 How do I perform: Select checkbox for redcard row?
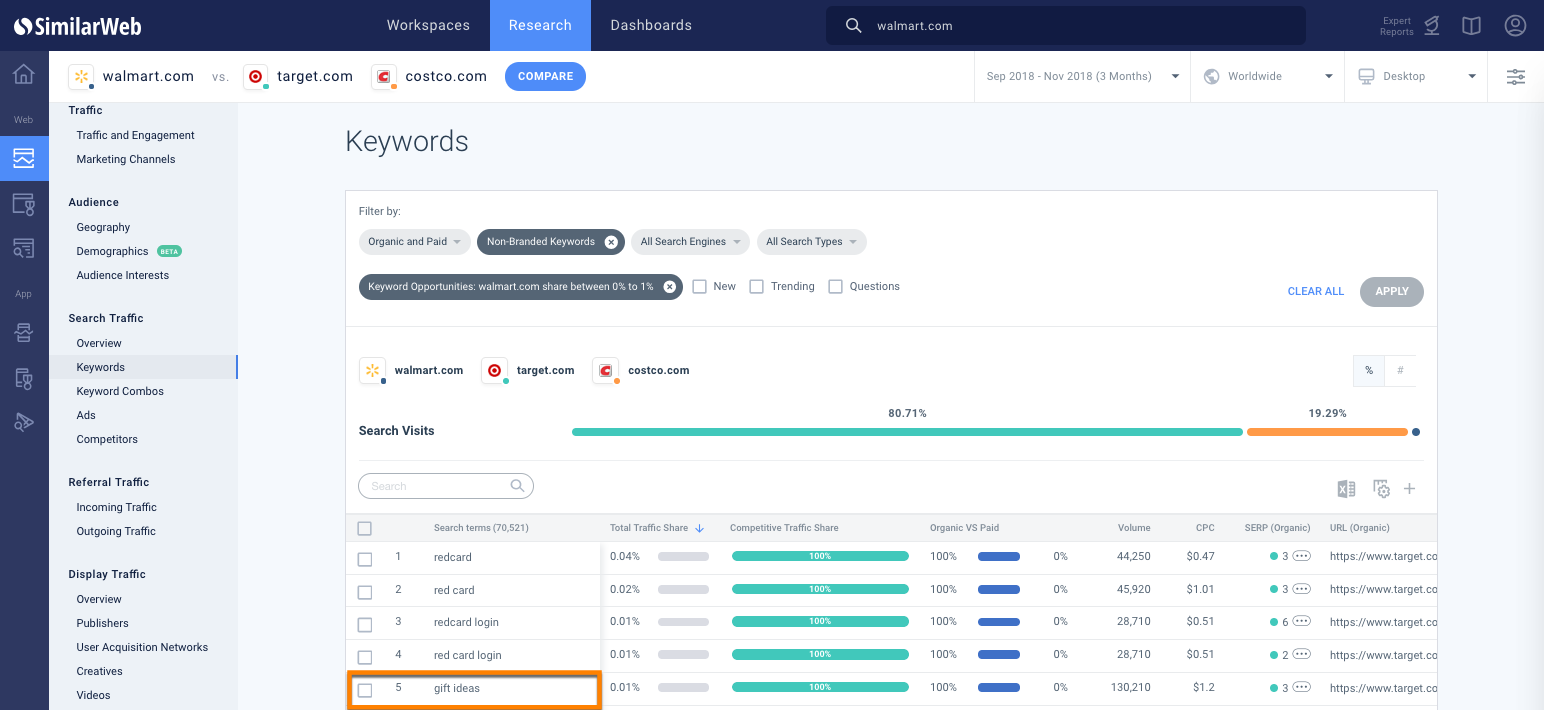[x=365, y=559]
